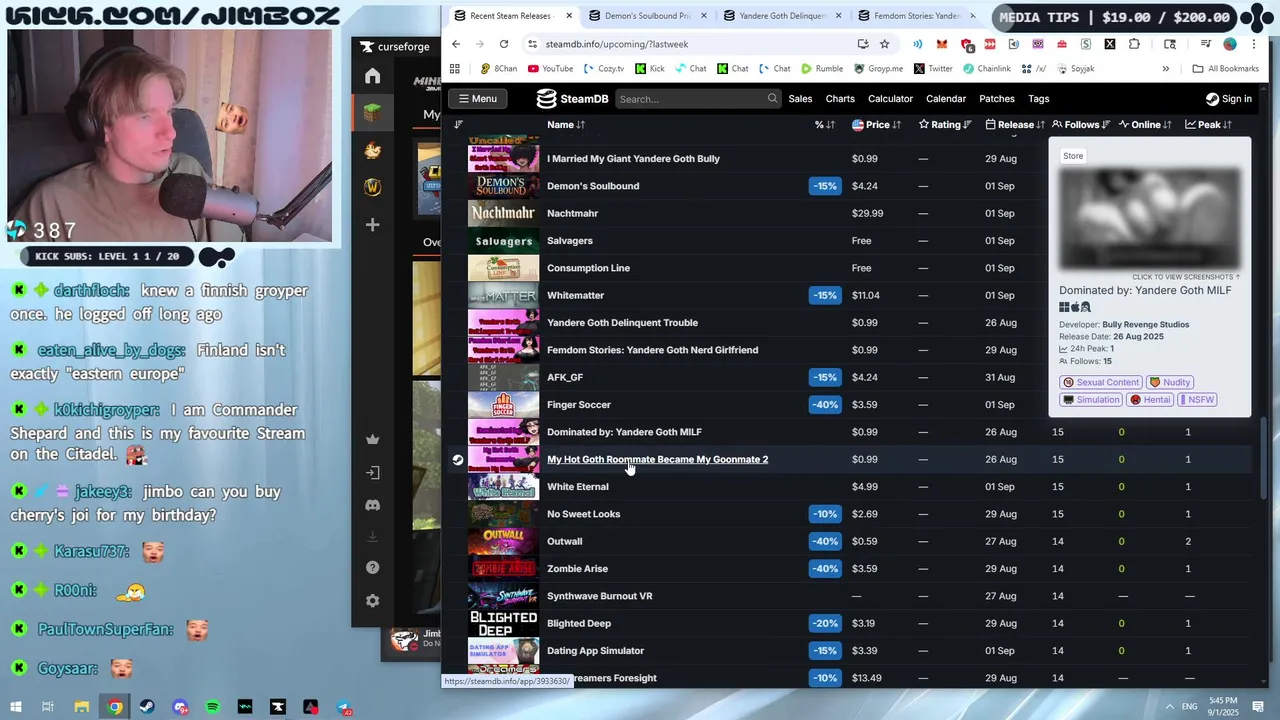Open the MetaMask fox extension icon

coord(942,44)
